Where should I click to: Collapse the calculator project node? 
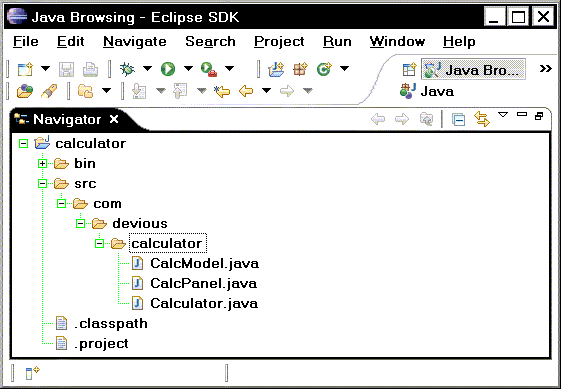coord(23,144)
